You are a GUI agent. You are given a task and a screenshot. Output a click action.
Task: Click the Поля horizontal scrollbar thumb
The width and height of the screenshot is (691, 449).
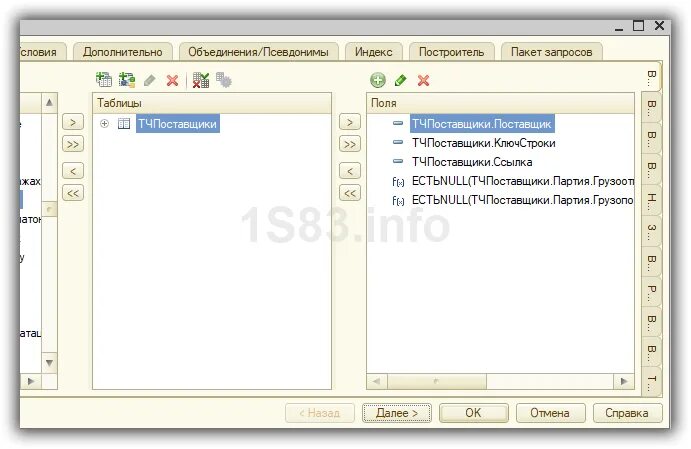(437, 381)
